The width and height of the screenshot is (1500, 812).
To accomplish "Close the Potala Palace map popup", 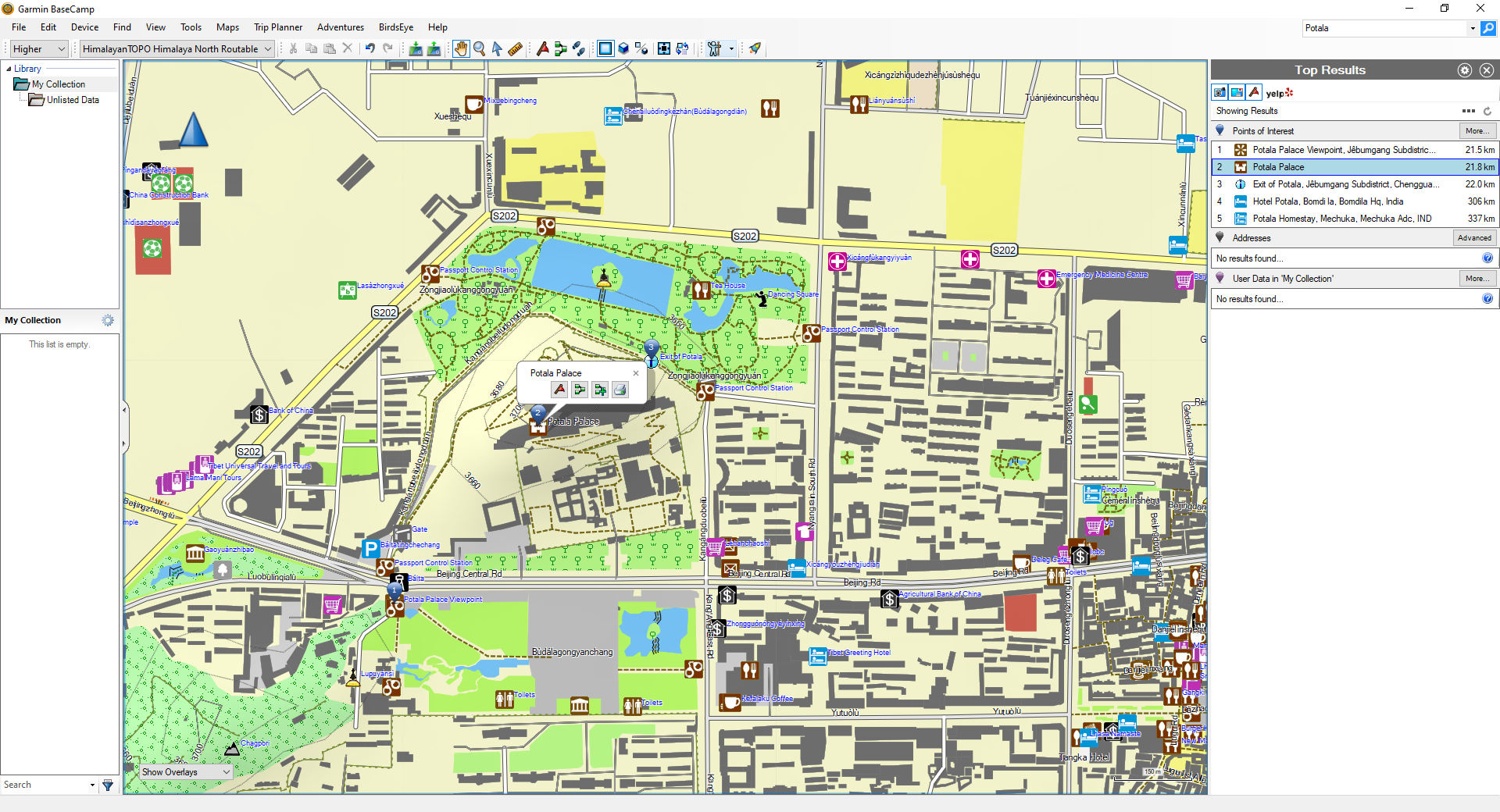I will point(636,373).
